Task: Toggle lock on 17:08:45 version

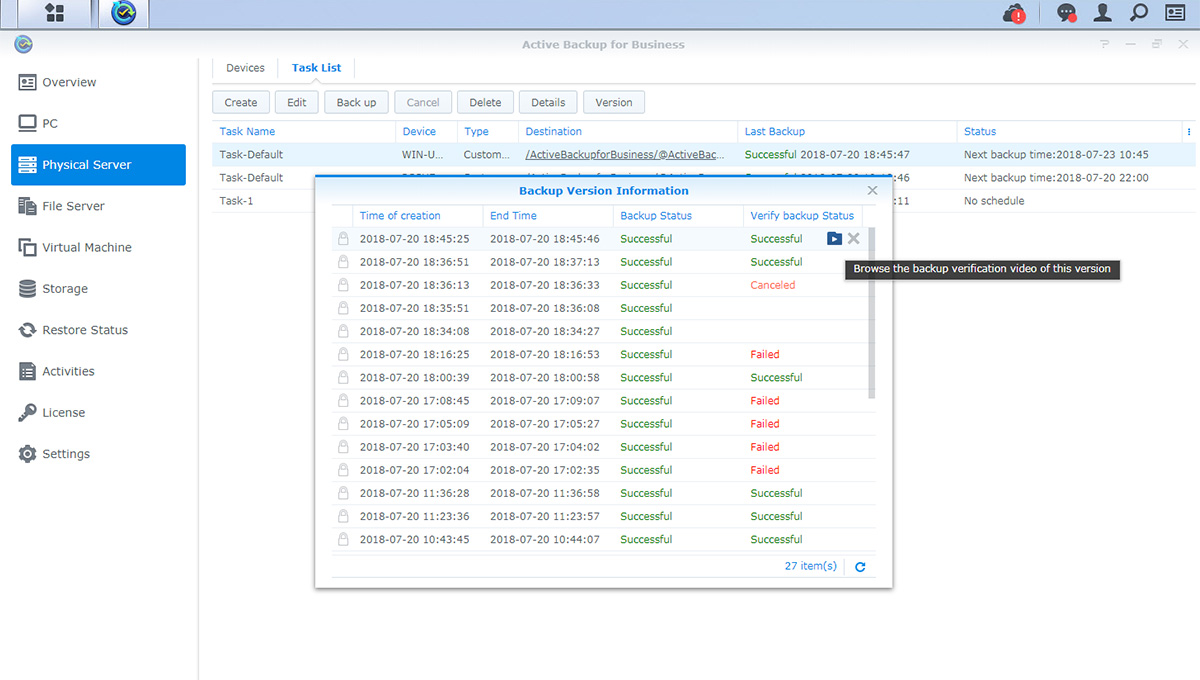Action: pos(343,401)
